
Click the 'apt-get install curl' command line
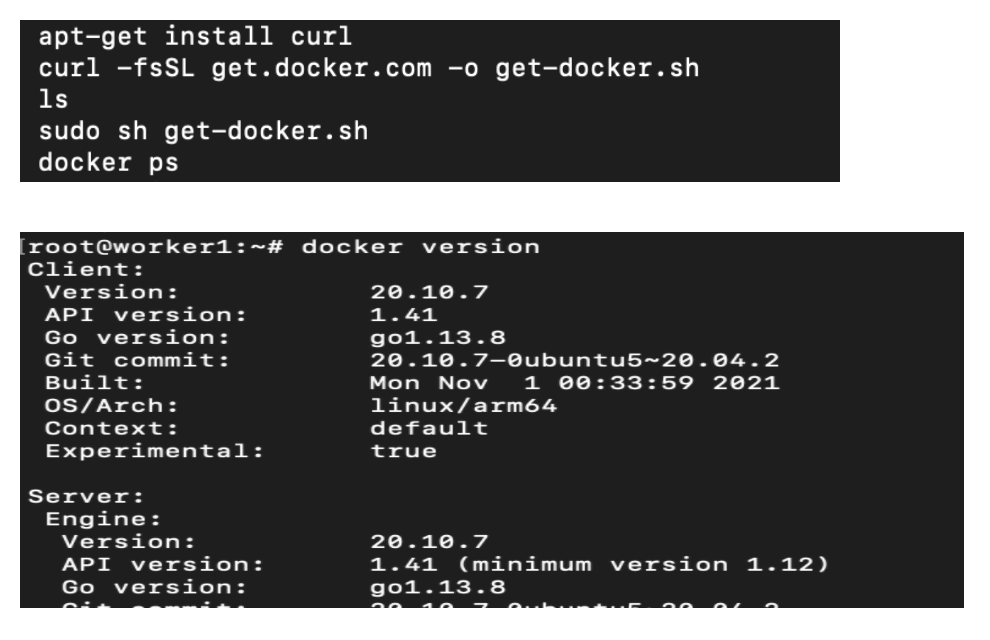pos(195,37)
